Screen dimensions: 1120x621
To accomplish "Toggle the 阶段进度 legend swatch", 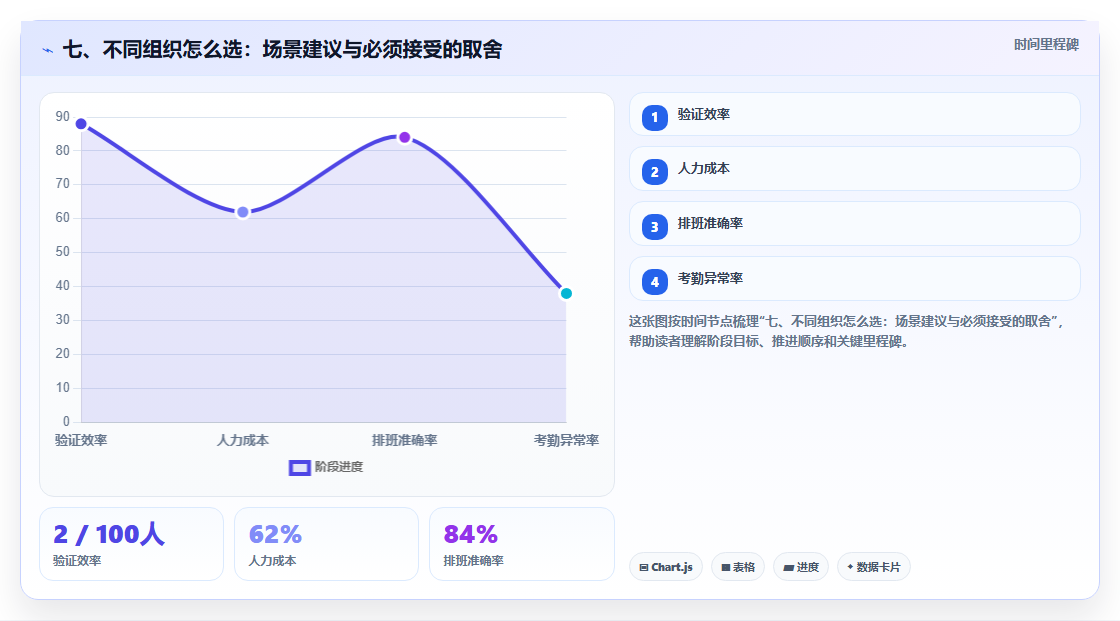I will pos(299,467).
